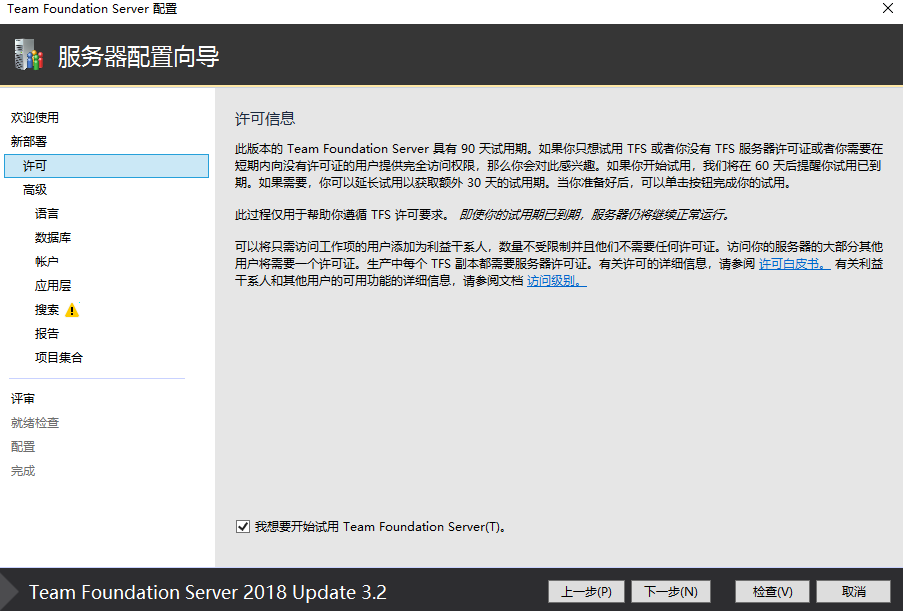The width and height of the screenshot is (903, 611).
Task: Click the 许可信息 heading
Action: coord(265,119)
